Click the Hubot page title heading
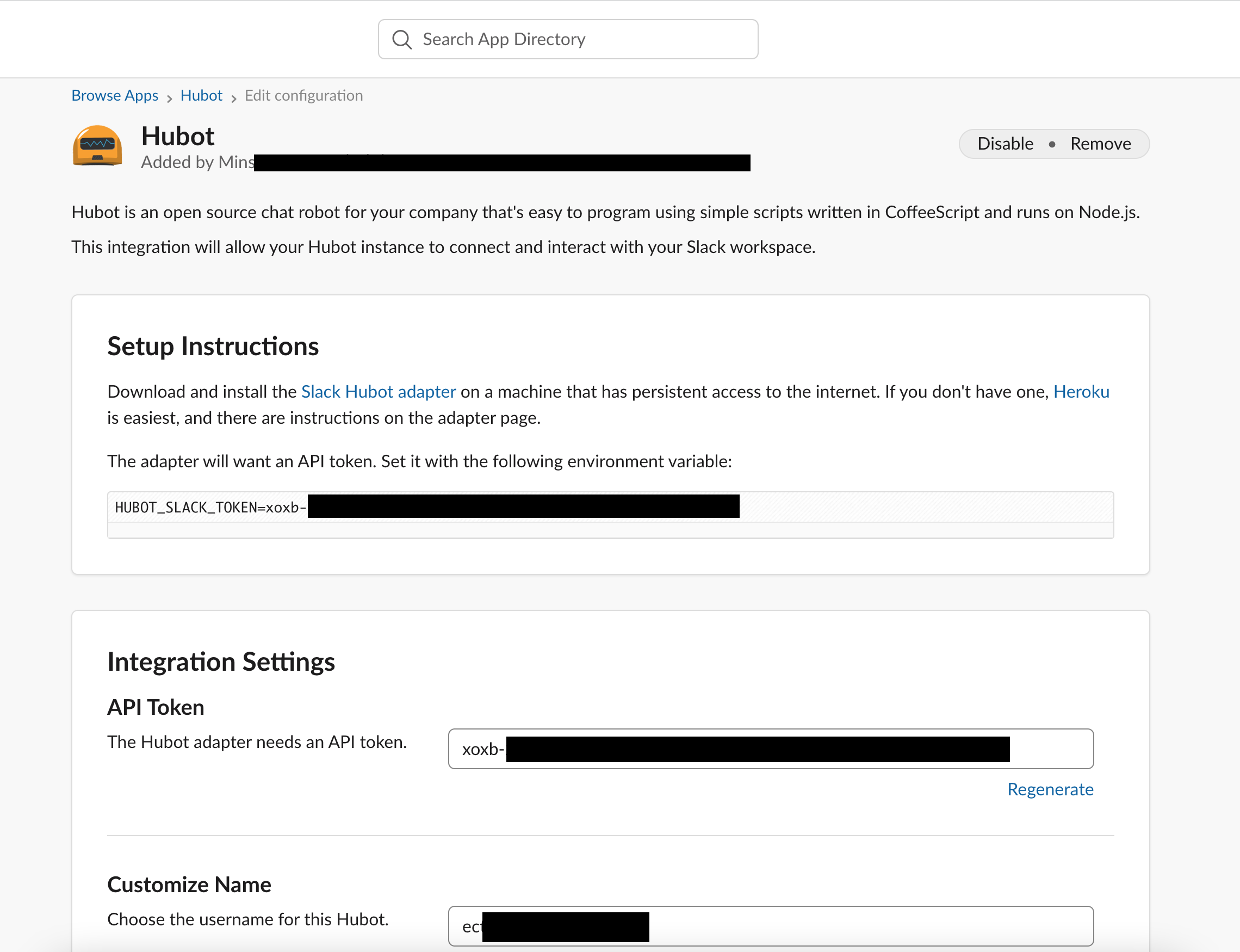 tap(177, 136)
